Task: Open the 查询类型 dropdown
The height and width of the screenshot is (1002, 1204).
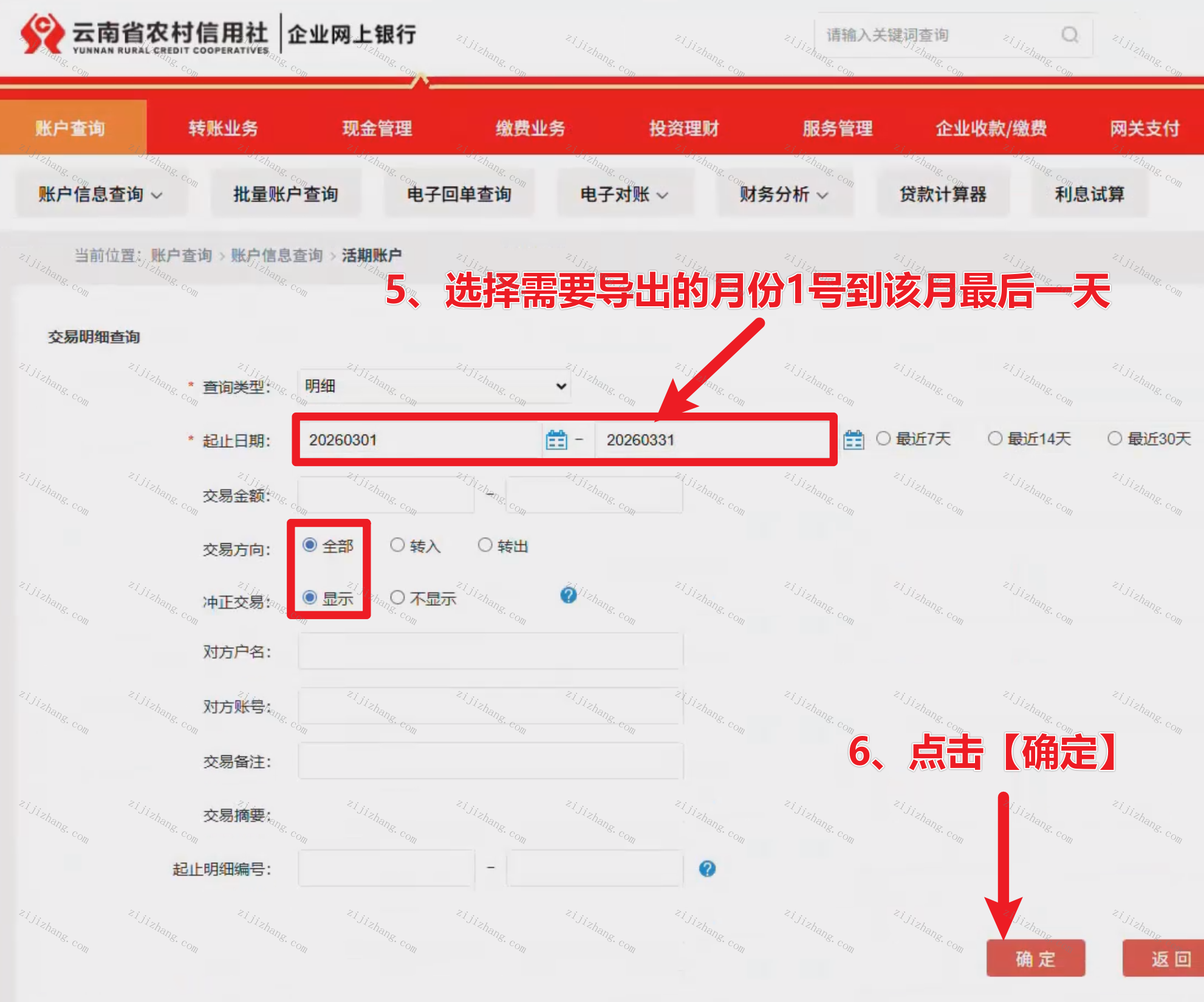Action: pos(434,386)
